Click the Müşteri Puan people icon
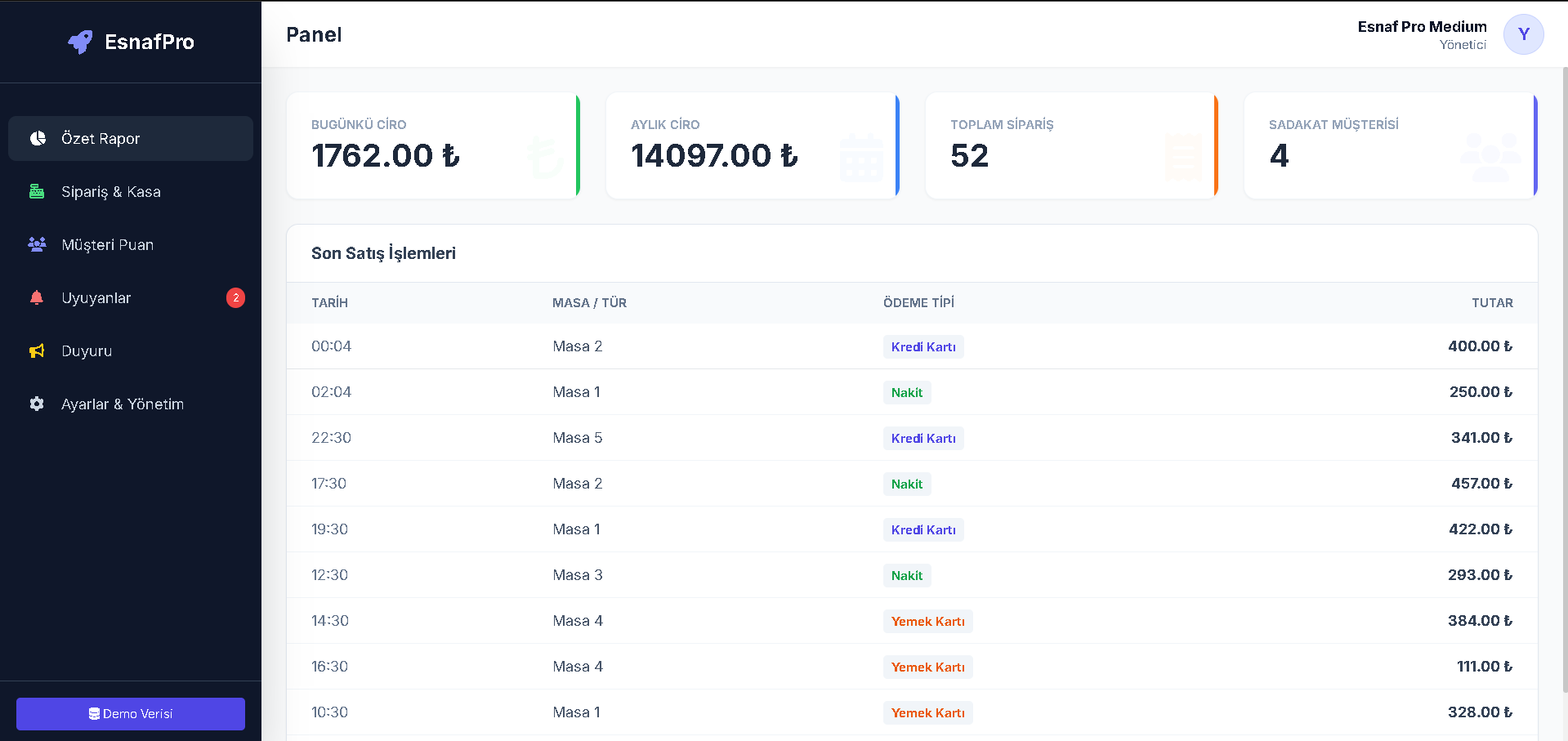1568x741 pixels. pyautogui.click(x=37, y=244)
